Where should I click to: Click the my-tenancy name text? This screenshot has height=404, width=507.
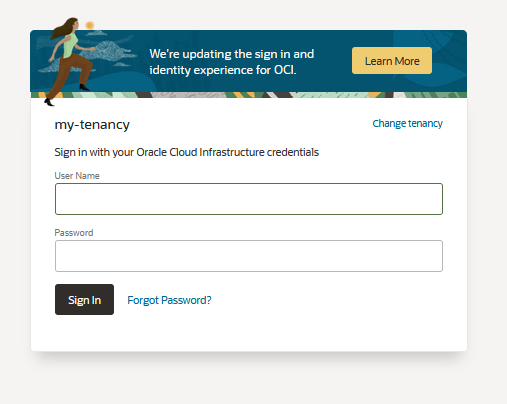(92, 124)
